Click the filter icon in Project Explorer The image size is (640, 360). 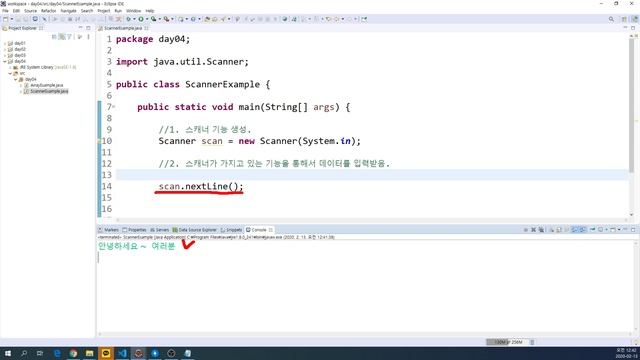69,37
